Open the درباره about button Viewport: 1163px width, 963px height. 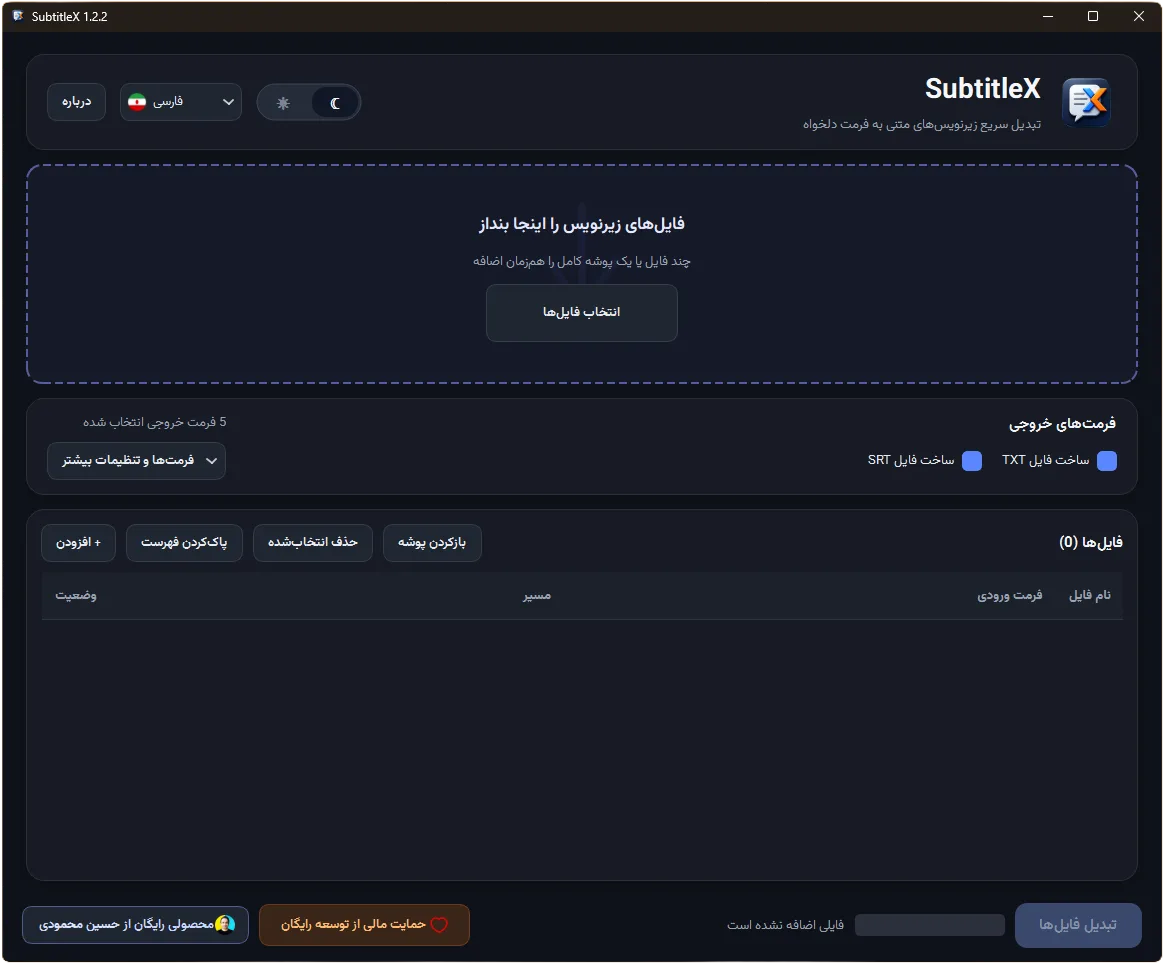click(76, 102)
